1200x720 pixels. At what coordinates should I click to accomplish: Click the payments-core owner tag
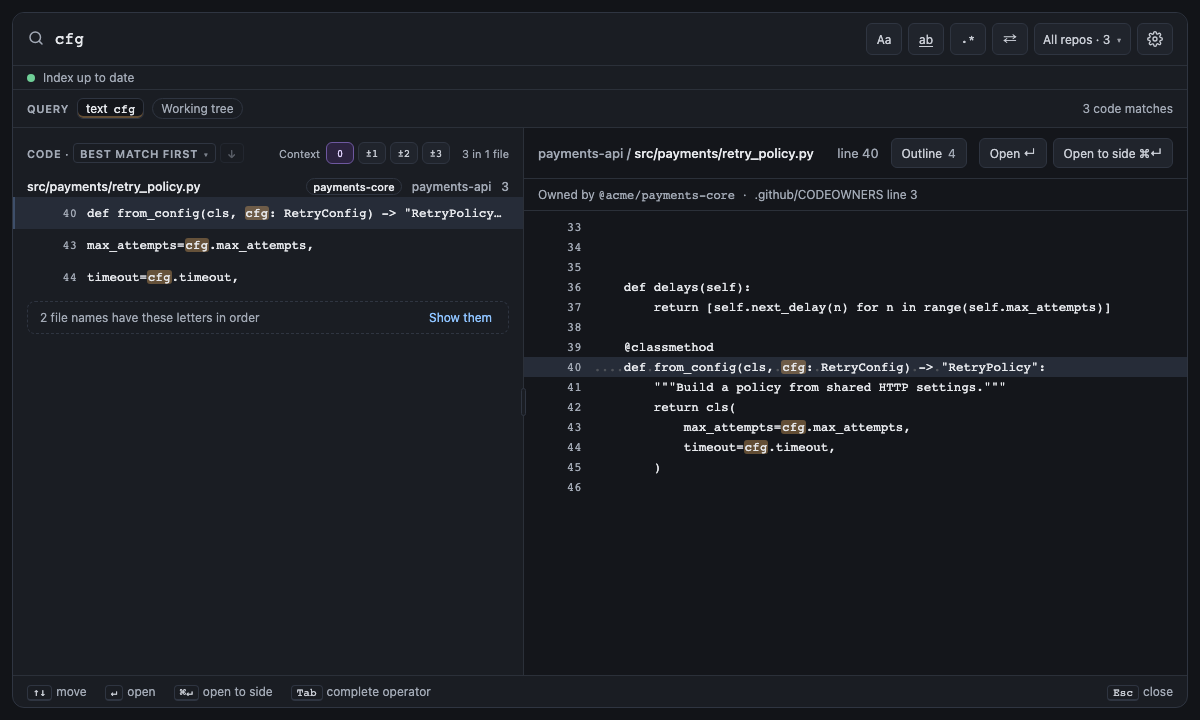[x=353, y=187]
